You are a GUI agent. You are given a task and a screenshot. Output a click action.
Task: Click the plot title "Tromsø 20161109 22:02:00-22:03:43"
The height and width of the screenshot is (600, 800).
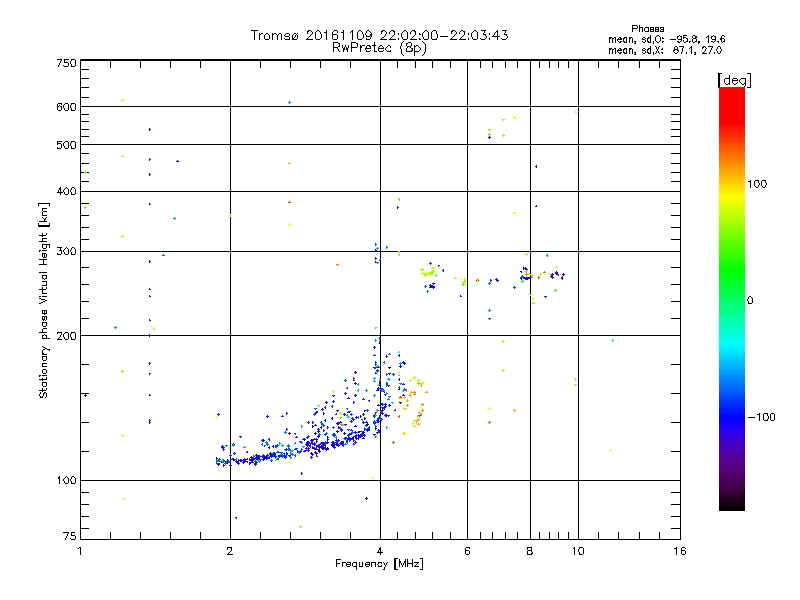click(379, 35)
